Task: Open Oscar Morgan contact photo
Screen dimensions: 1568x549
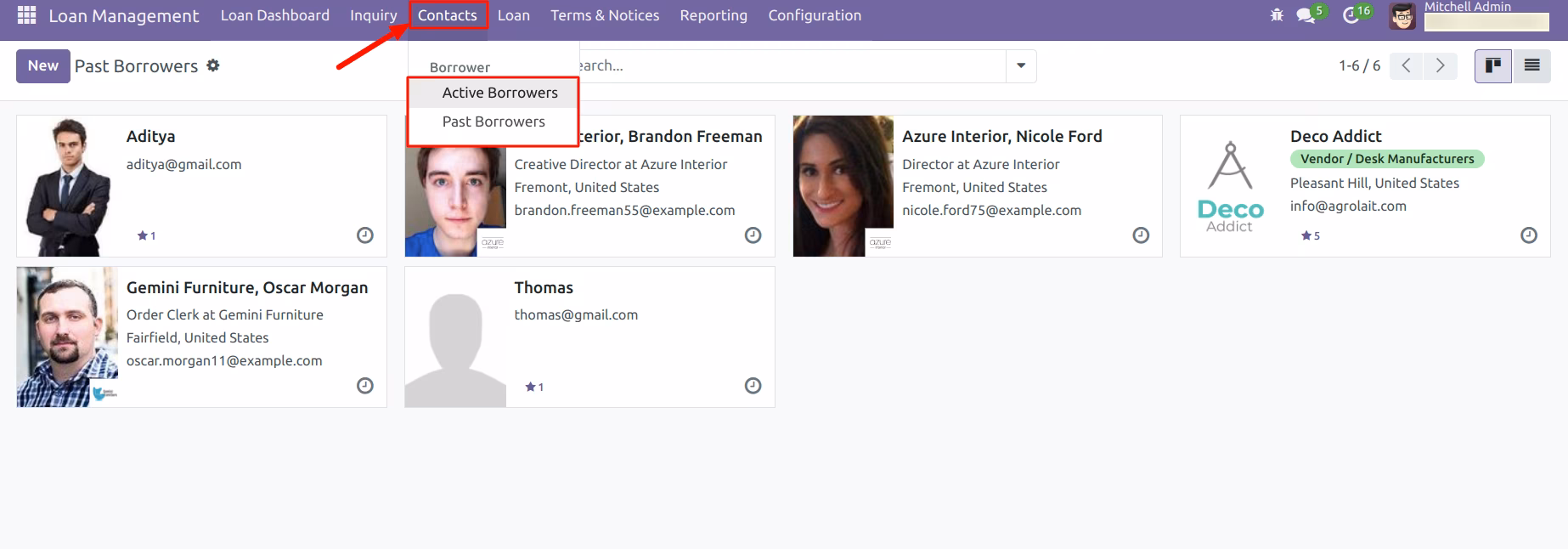Action: (68, 337)
